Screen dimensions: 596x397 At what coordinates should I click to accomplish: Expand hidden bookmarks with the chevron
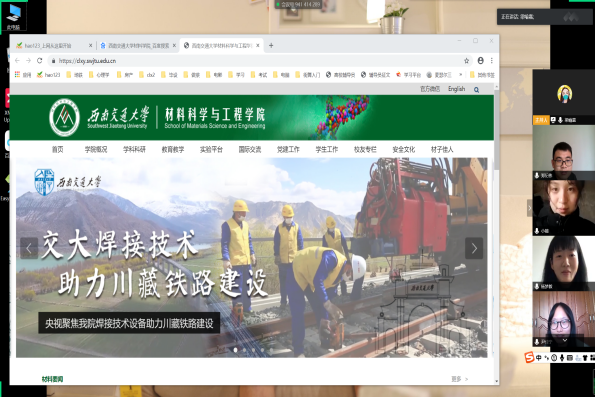(x=460, y=75)
